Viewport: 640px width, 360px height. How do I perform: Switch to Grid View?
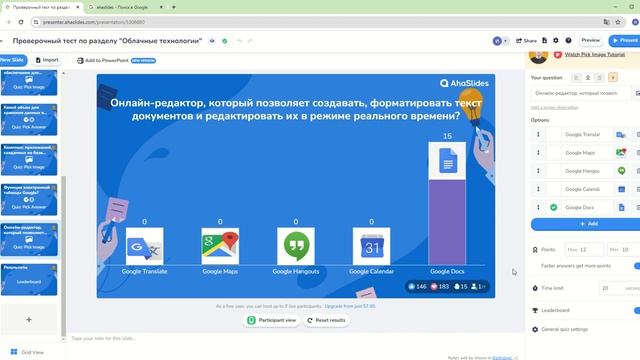[27, 352]
